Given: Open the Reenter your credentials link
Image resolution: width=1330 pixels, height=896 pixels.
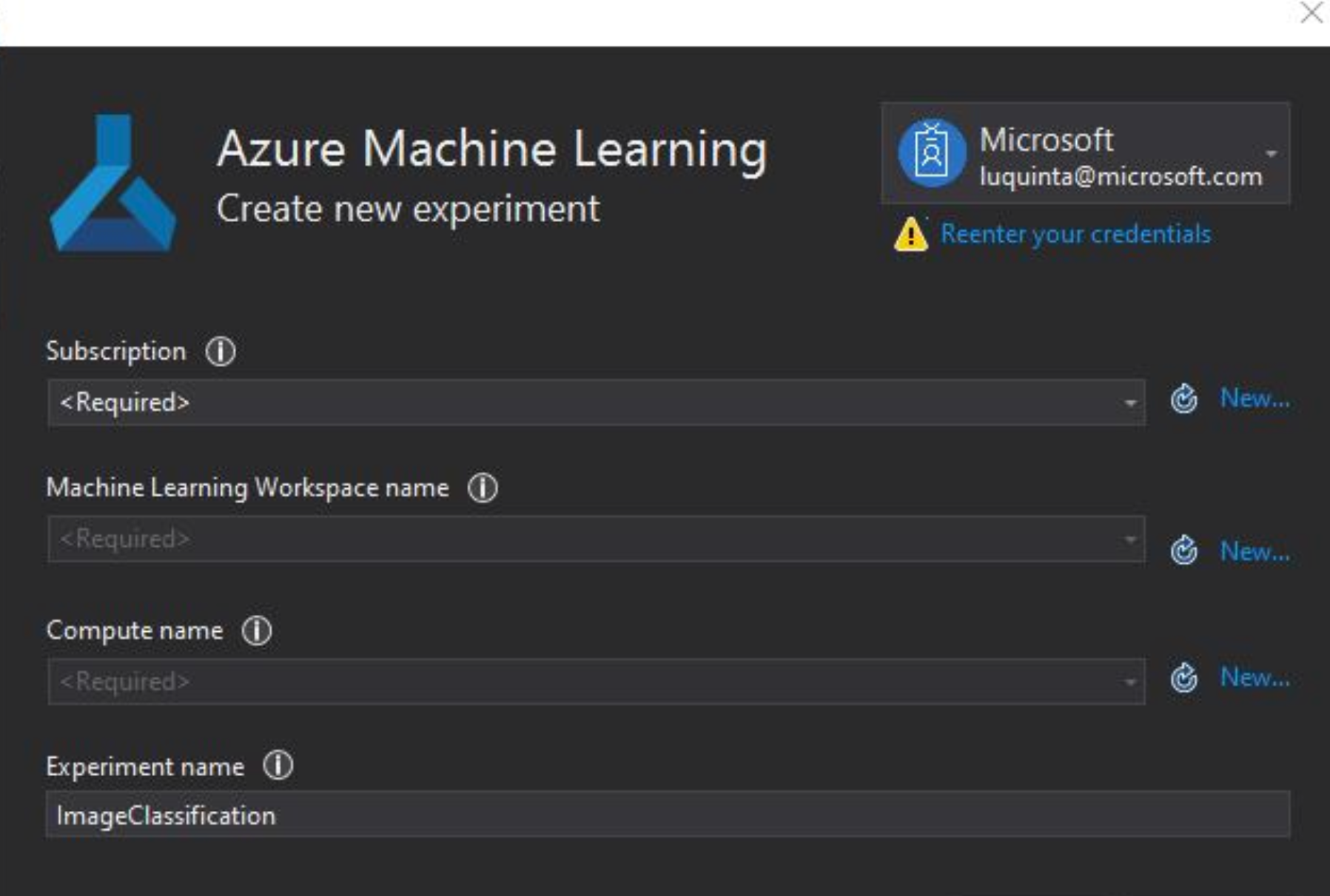Looking at the screenshot, I should [1075, 234].
